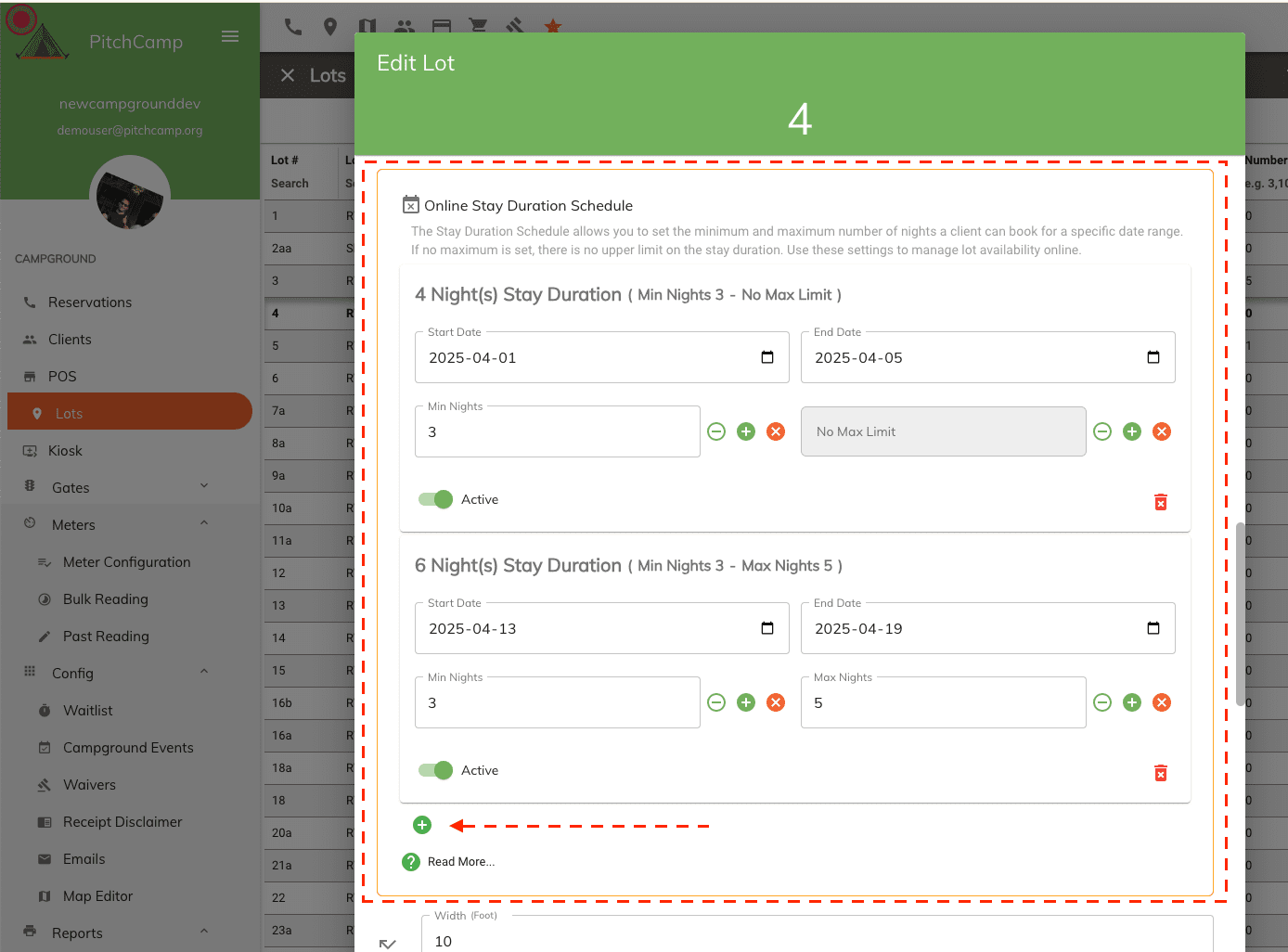Click the location pin icon in top toolbar

coord(330,27)
